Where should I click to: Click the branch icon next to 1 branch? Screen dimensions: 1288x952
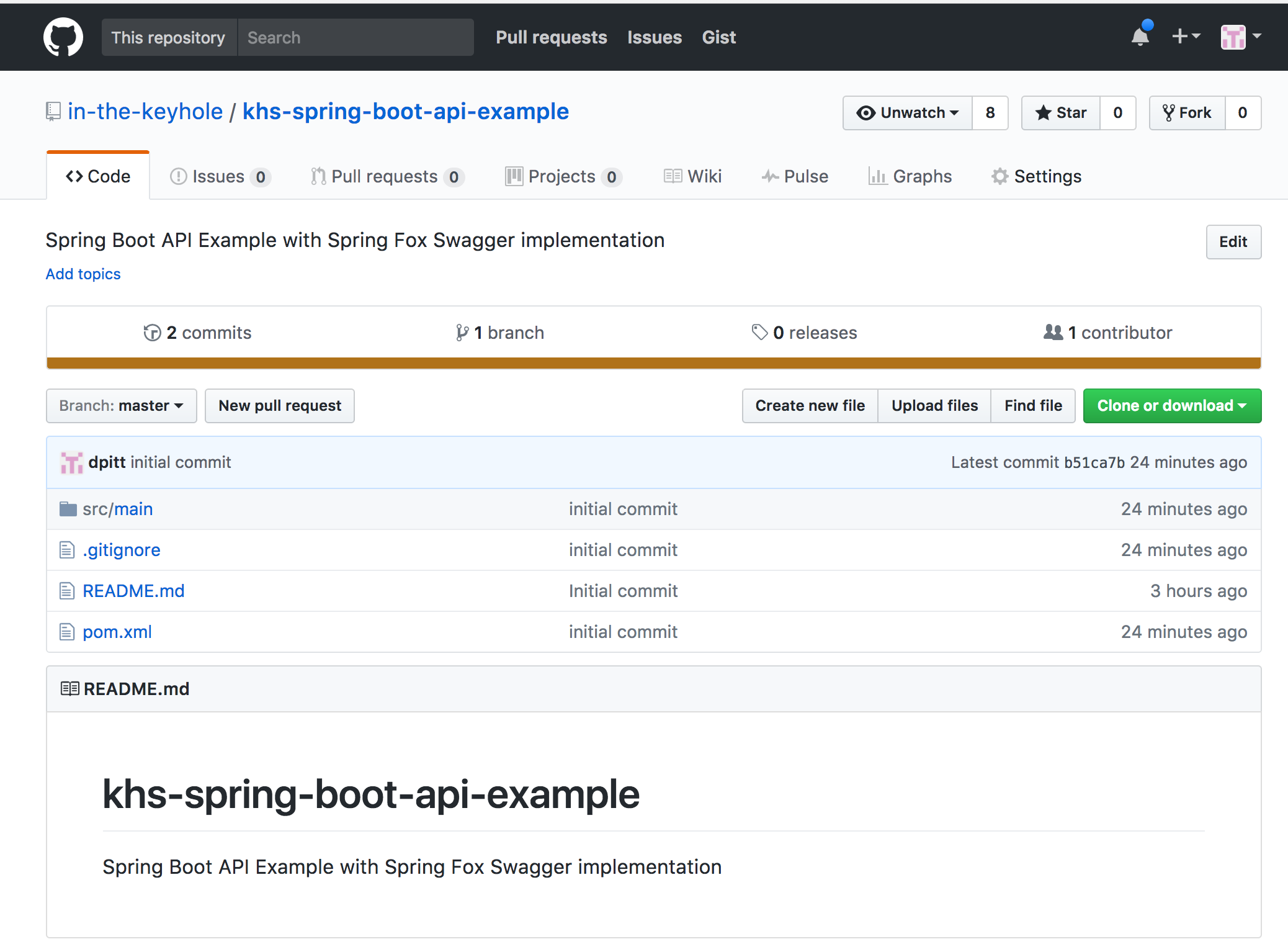click(x=462, y=333)
